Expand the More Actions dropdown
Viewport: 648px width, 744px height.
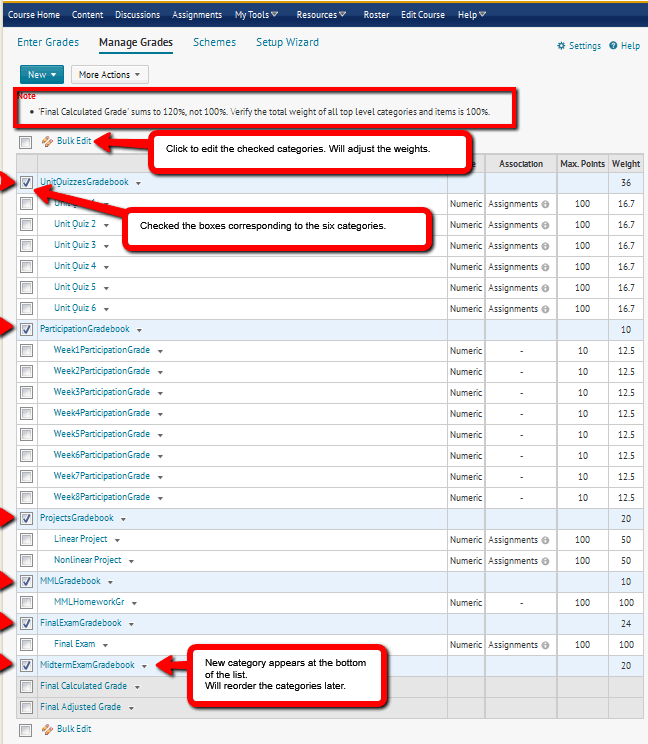110,75
